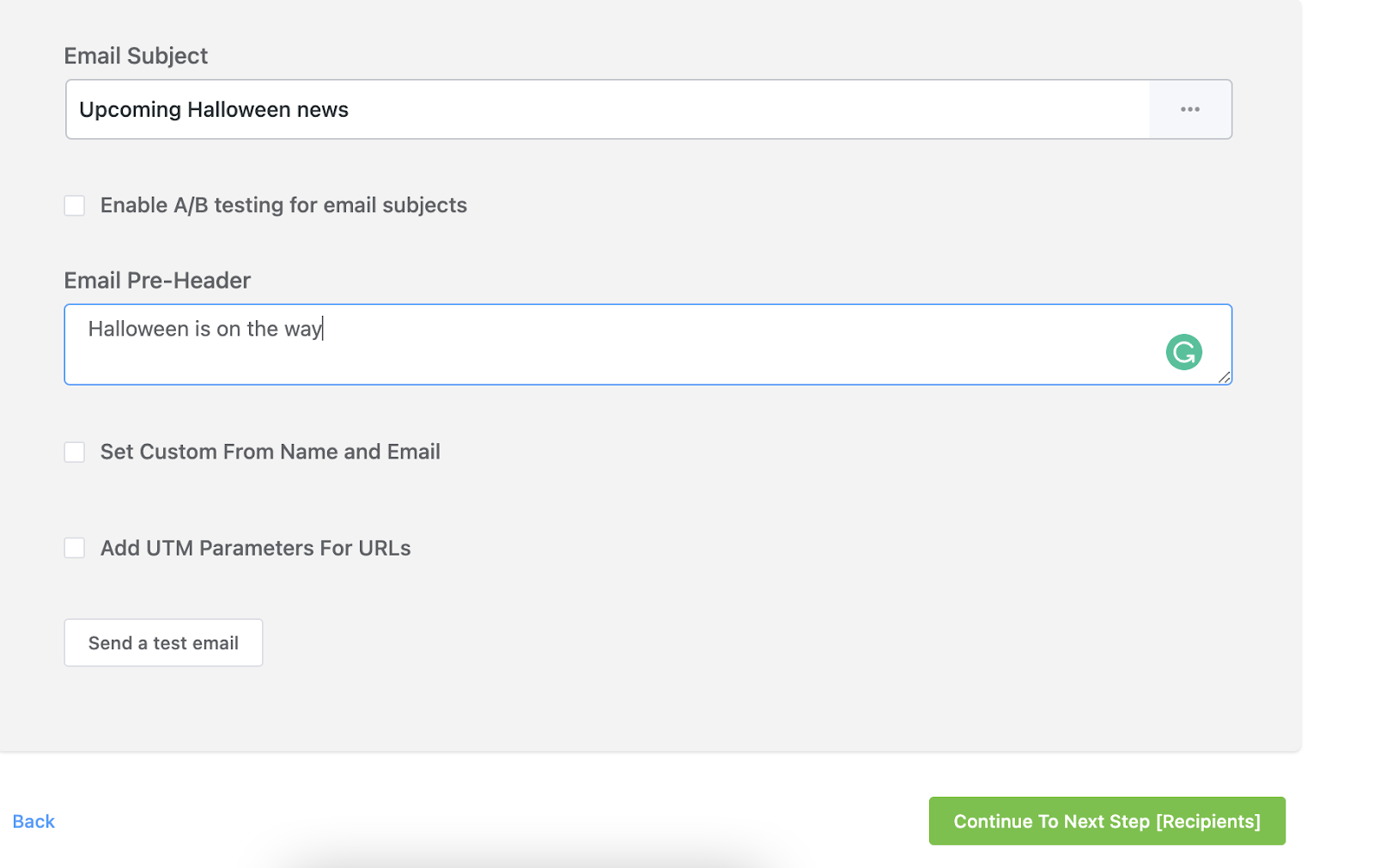Enable A/B testing for email subjects checkbox

click(75, 206)
